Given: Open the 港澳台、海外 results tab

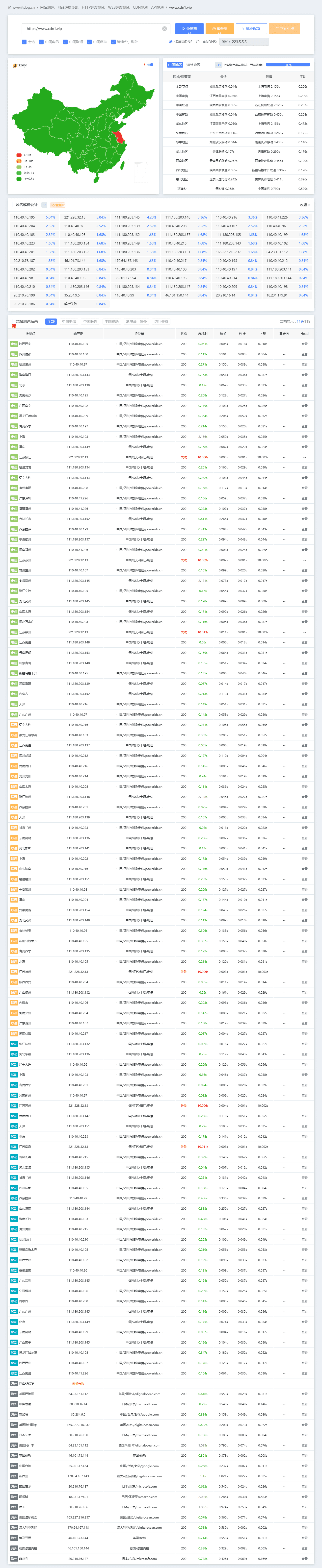Looking at the screenshot, I should [x=136, y=321].
